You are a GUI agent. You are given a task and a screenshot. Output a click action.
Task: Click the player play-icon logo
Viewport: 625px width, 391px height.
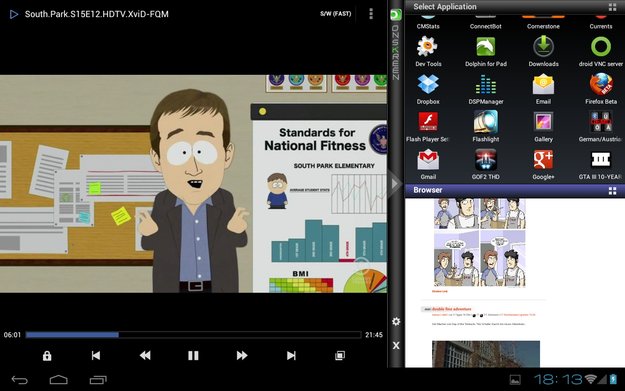(14, 14)
